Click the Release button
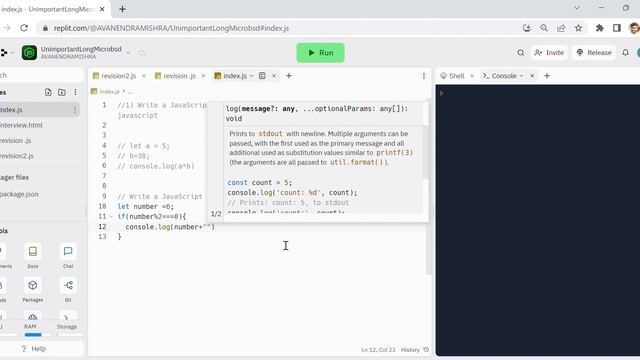The width and height of the screenshot is (640, 360). coord(594,53)
